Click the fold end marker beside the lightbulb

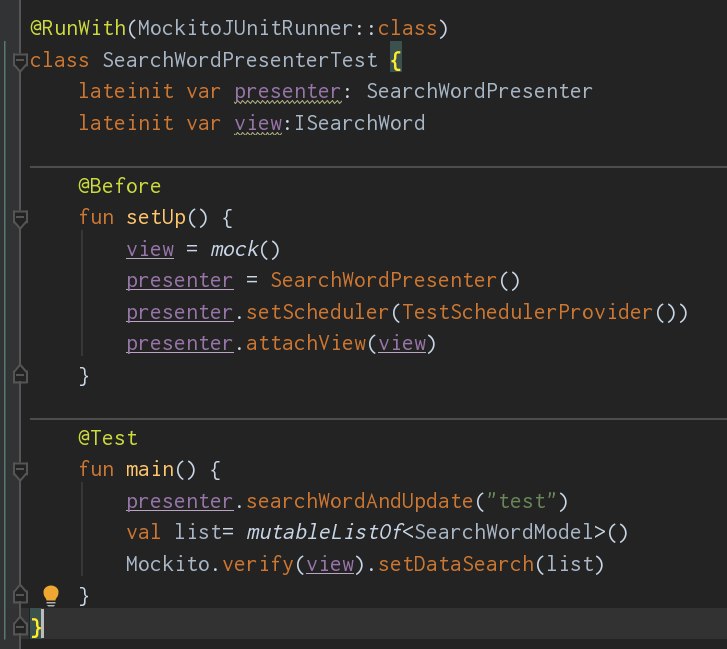[x=20, y=595]
